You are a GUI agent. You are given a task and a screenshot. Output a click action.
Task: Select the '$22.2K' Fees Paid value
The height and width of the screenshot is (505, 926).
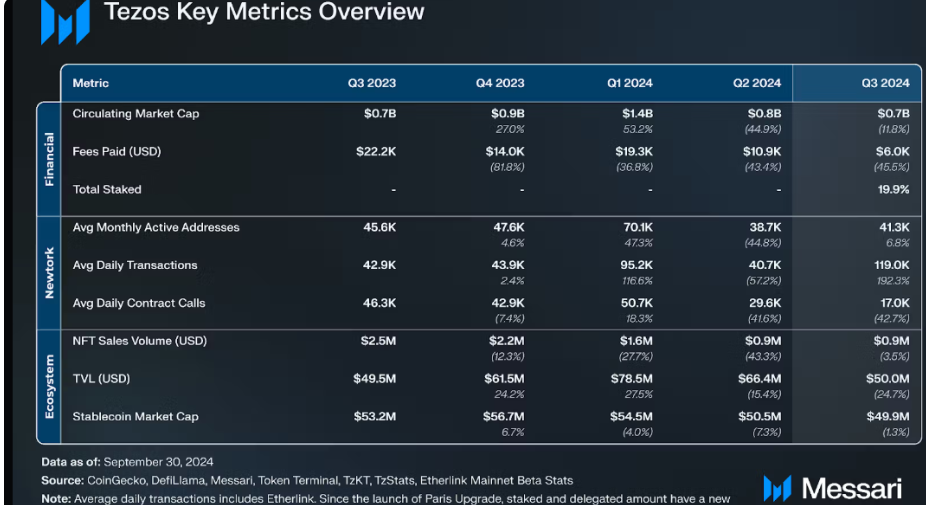(x=376, y=152)
